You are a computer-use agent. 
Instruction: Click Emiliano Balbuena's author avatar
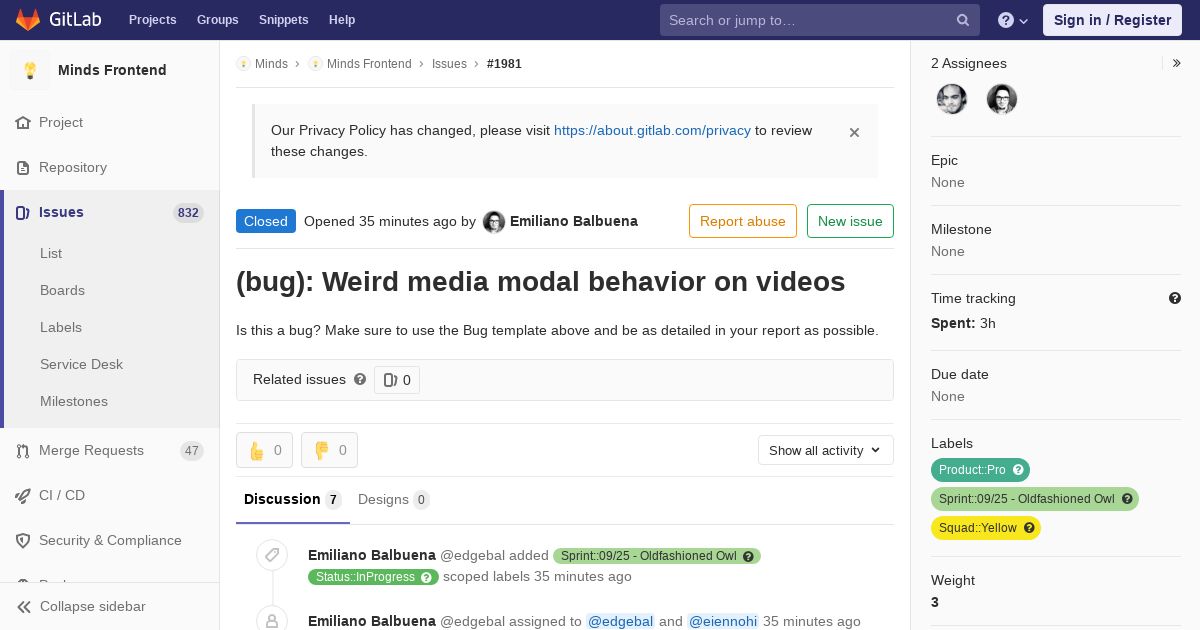(x=494, y=222)
